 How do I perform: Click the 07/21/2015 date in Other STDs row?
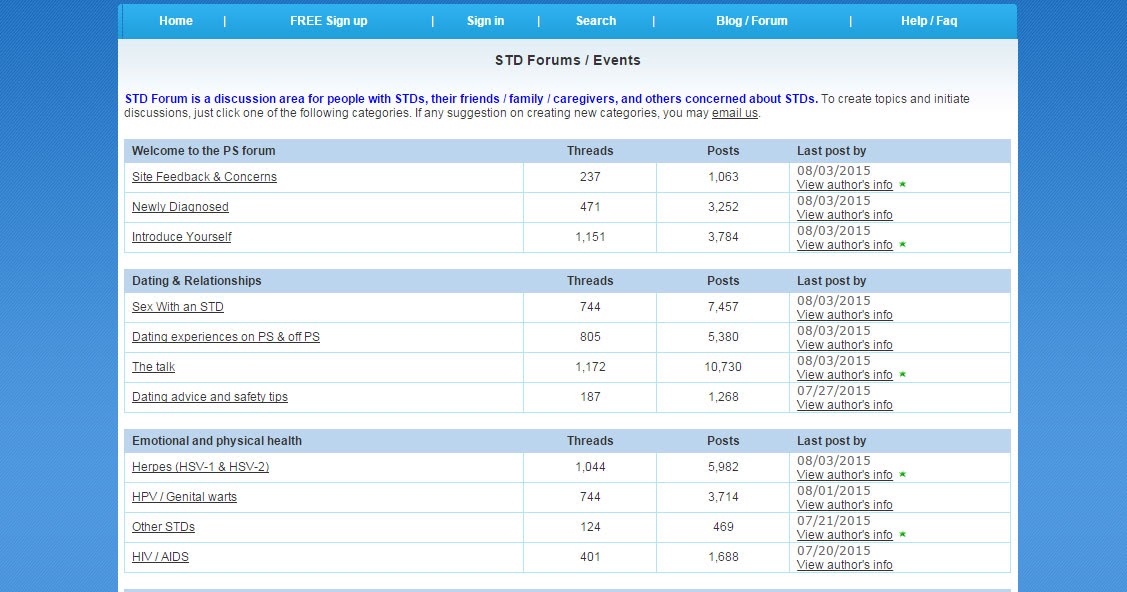tap(834, 521)
